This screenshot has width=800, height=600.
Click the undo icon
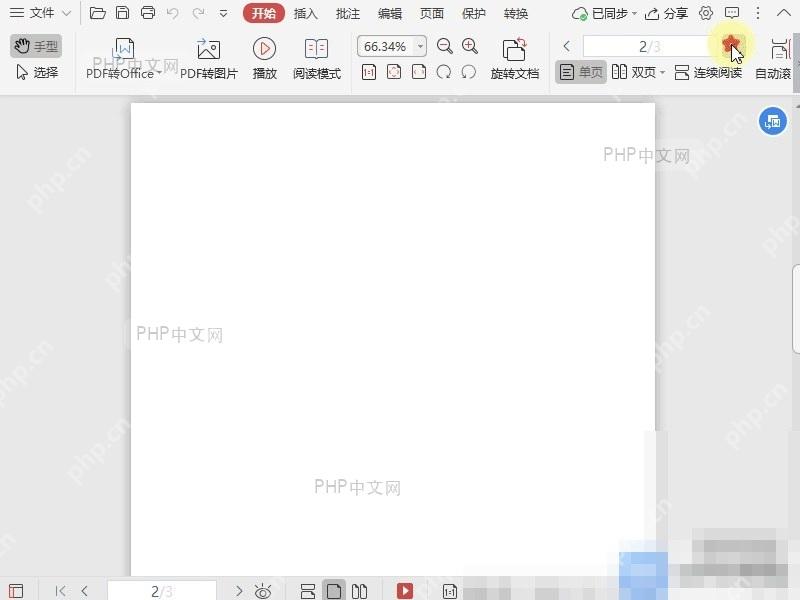click(x=172, y=13)
